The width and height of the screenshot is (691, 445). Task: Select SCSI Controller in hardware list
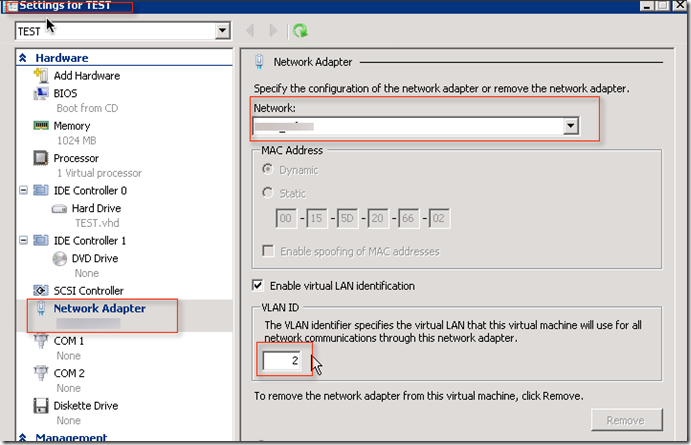coord(89,291)
